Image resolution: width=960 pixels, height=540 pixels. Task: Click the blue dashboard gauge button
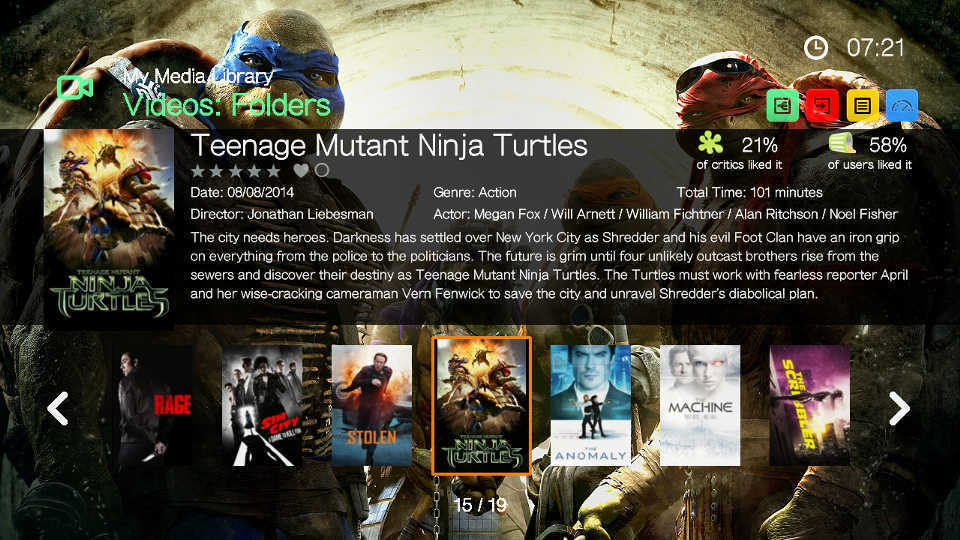pyautogui.click(x=902, y=105)
